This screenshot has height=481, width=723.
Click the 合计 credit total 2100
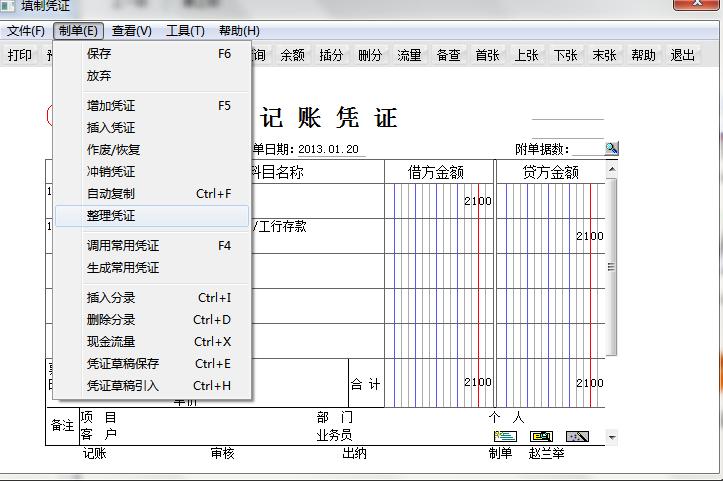coord(551,383)
